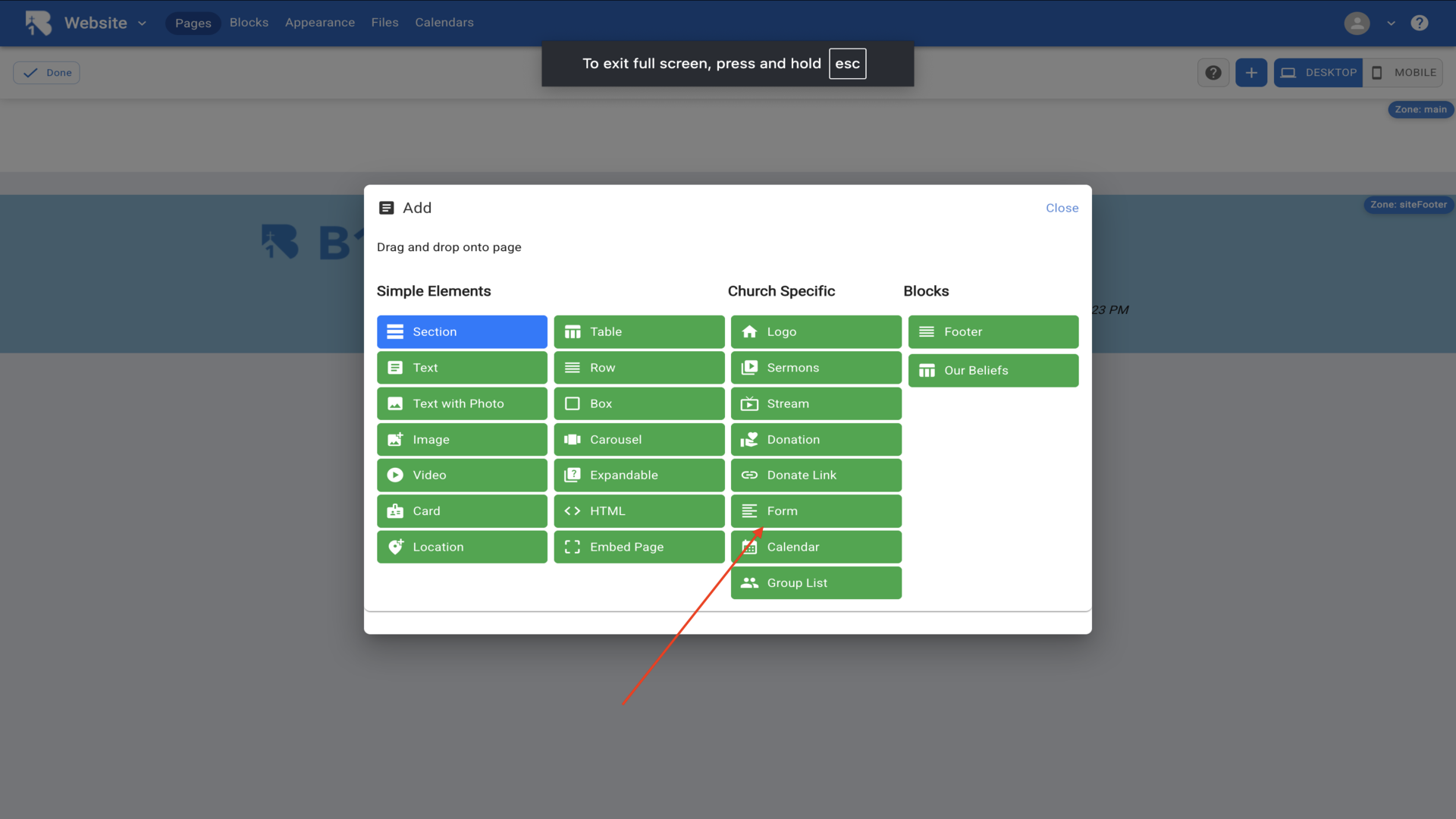Open the help question mark in toolbar
The height and width of the screenshot is (819, 1456).
1213,73
